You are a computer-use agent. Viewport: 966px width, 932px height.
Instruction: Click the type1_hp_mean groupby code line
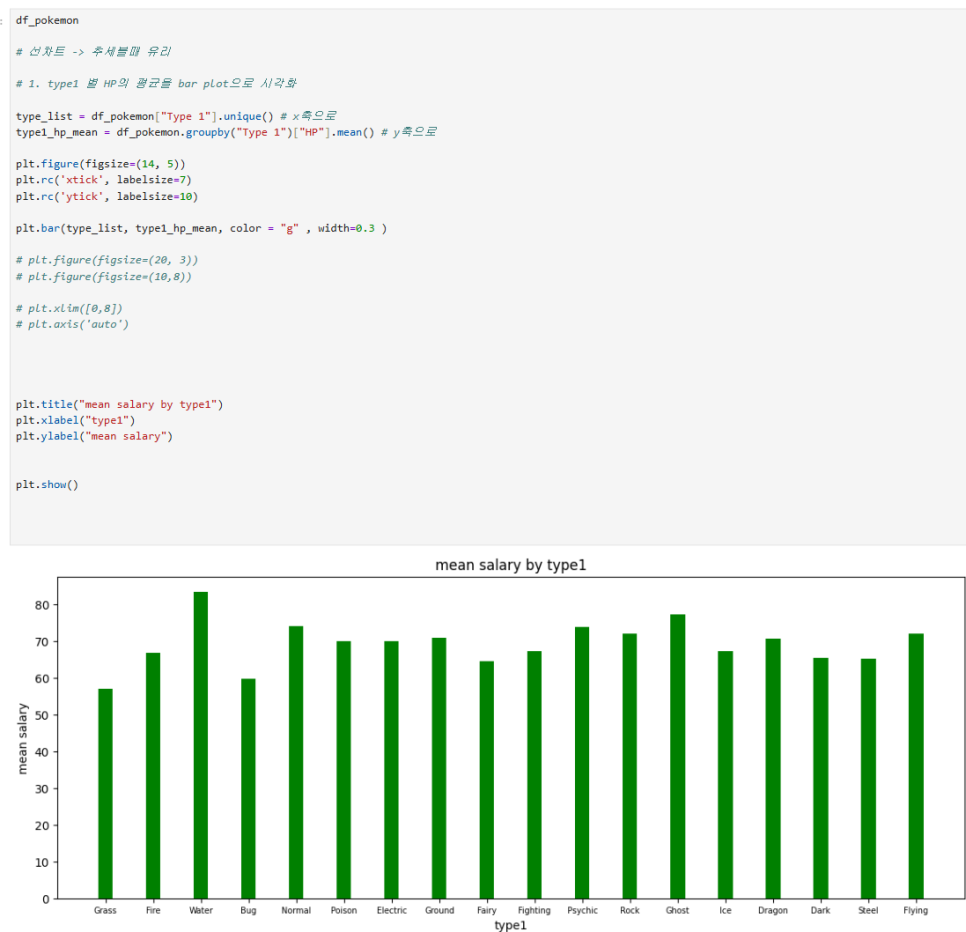226,132
